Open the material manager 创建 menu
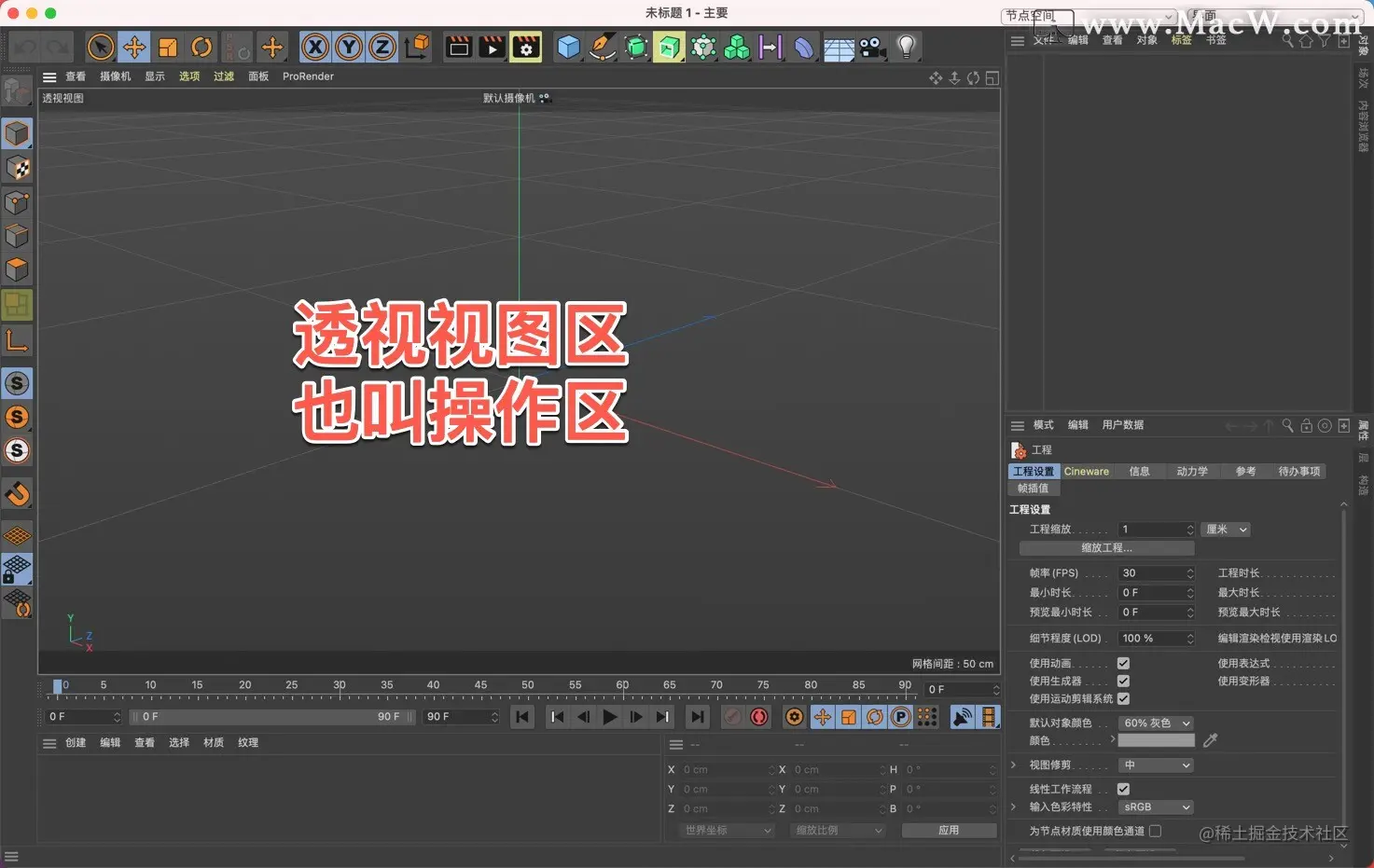Screen dimensions: 1374x868 [76, 743]
